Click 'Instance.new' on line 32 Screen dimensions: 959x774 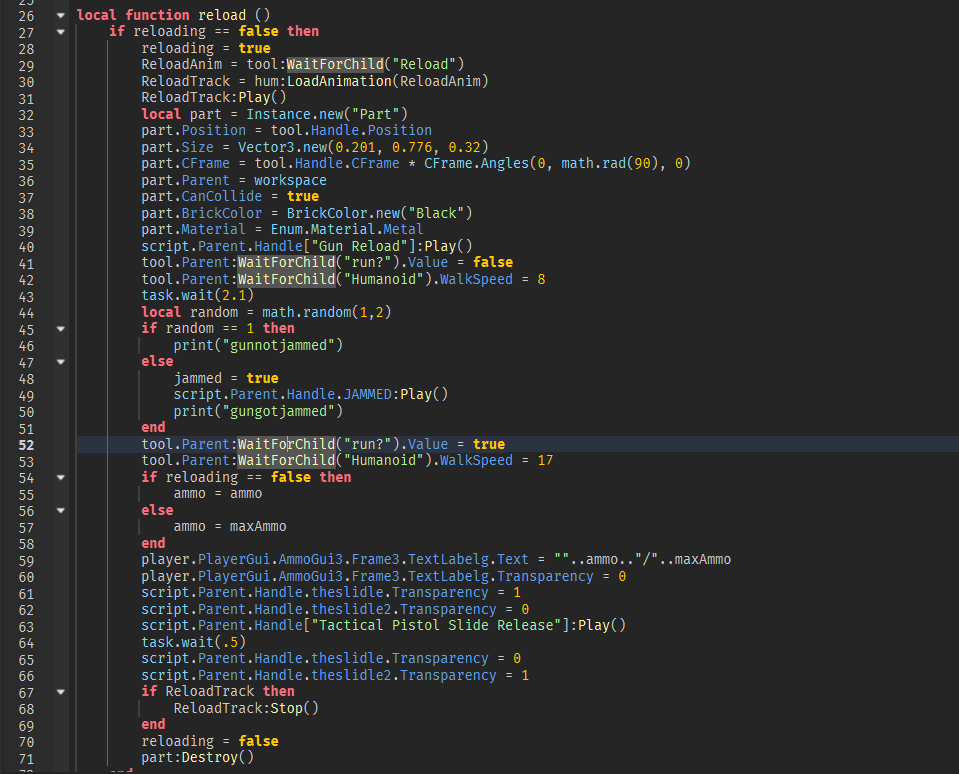pos(295,114)
